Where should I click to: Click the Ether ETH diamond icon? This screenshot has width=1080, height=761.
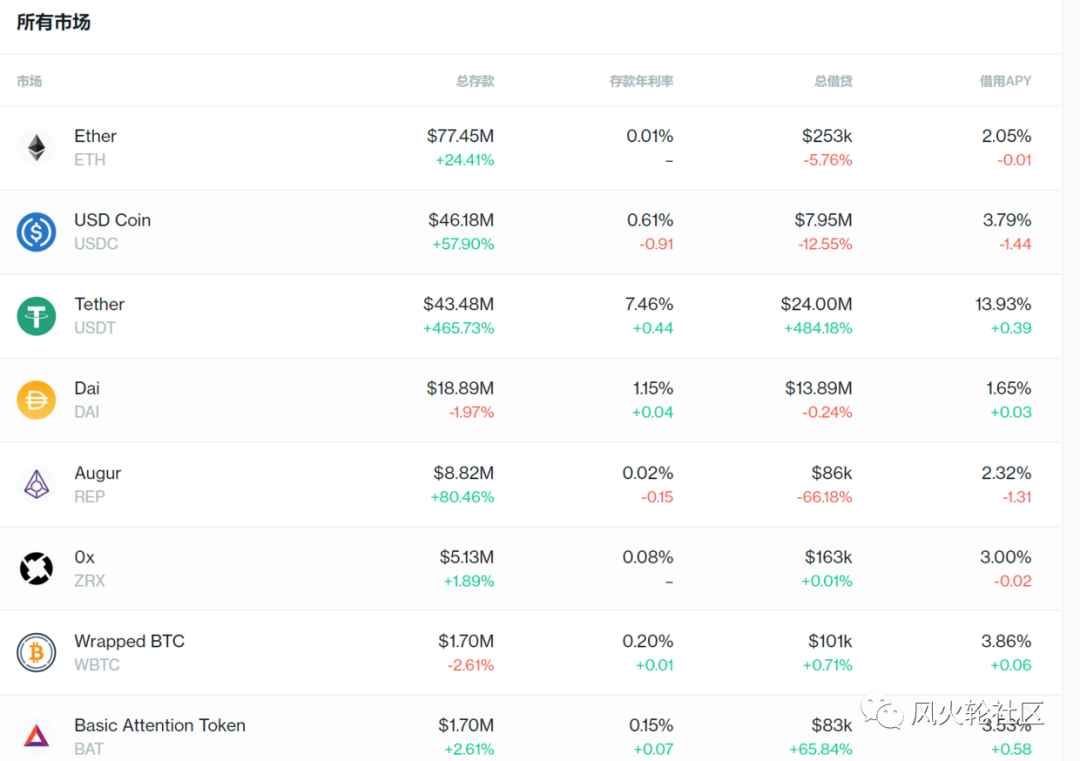37,147
